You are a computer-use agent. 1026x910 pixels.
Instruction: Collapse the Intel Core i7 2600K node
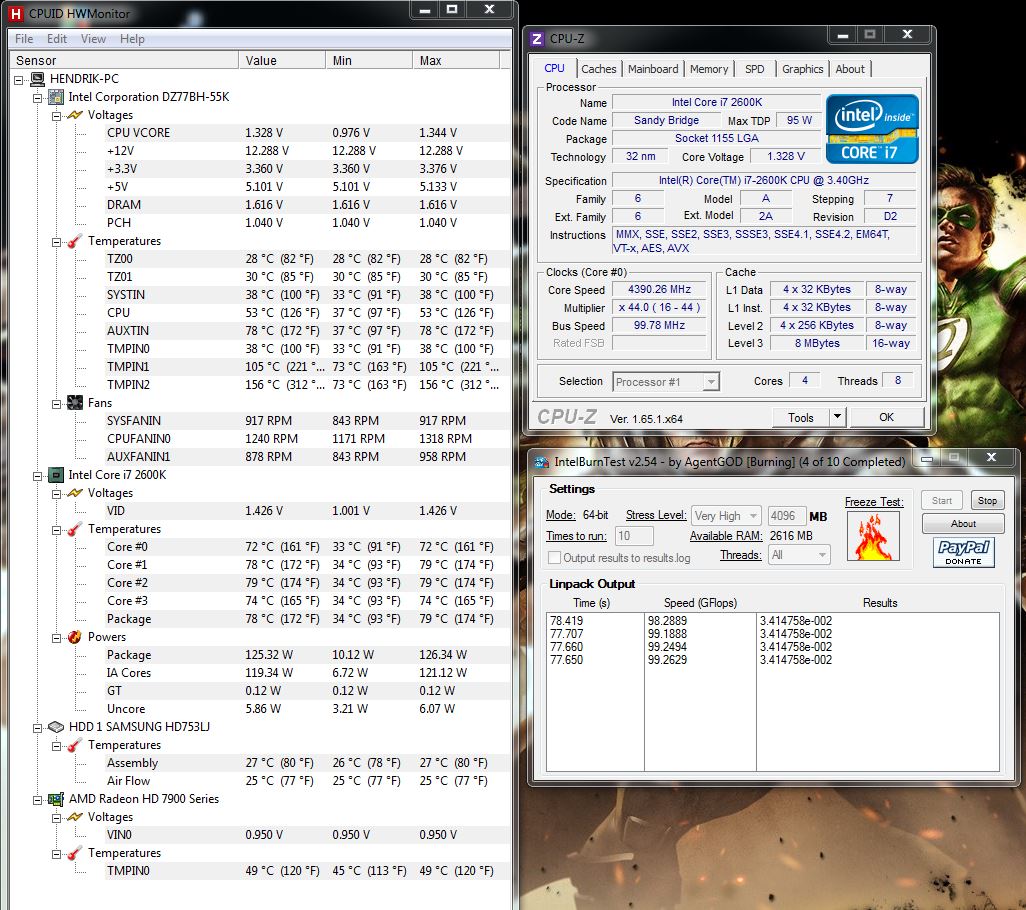tap(37, 476)
